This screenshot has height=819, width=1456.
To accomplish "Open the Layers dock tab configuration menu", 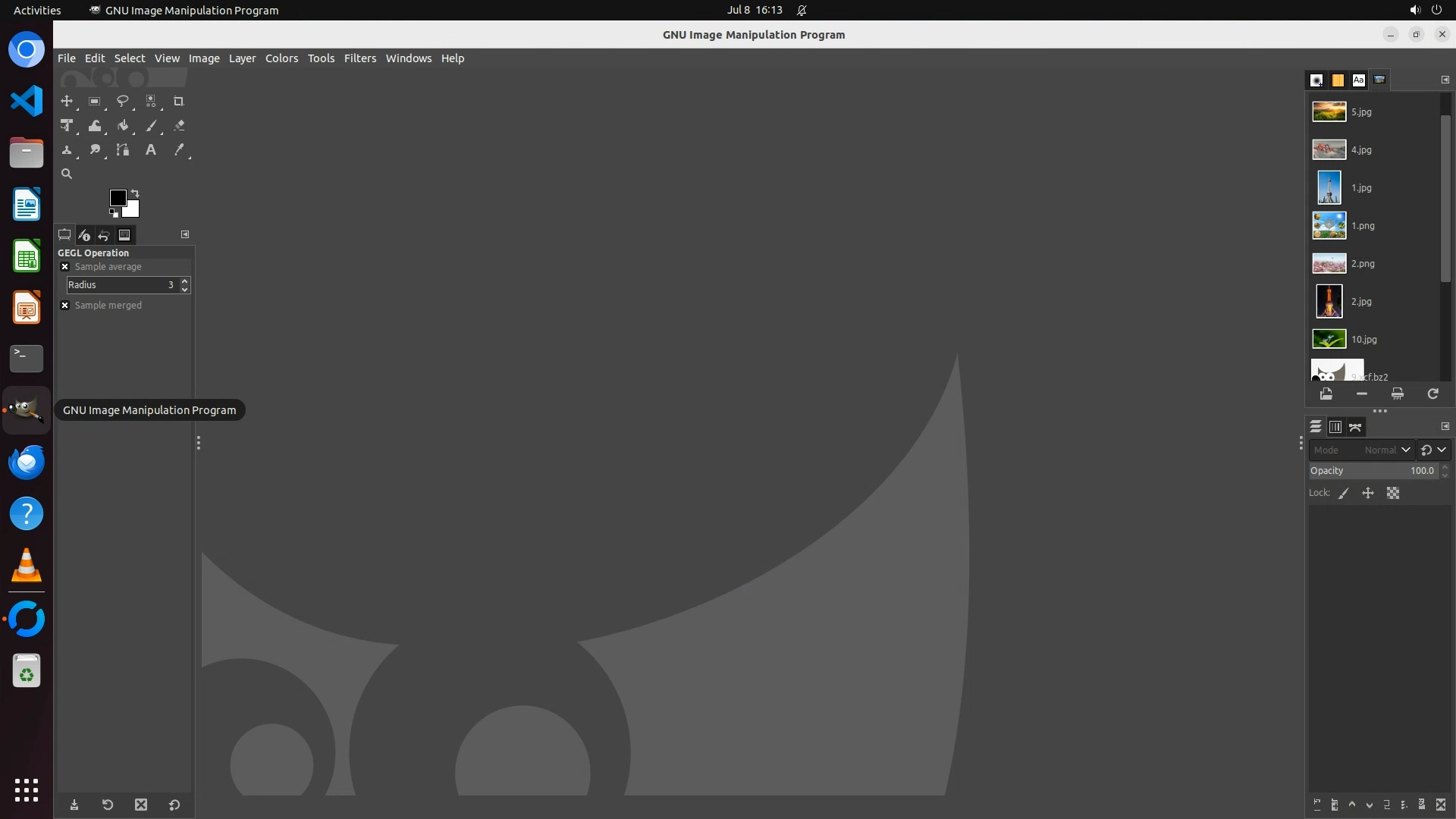I will pyautogui.click(x=1445, y=426).
